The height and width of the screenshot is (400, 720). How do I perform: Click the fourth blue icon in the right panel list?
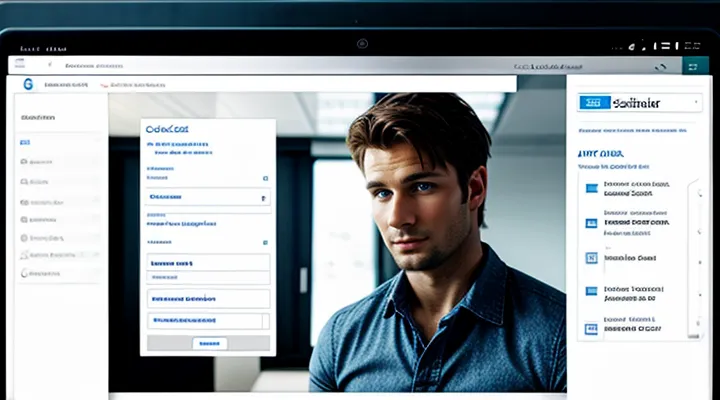click(x=591, y=292)
